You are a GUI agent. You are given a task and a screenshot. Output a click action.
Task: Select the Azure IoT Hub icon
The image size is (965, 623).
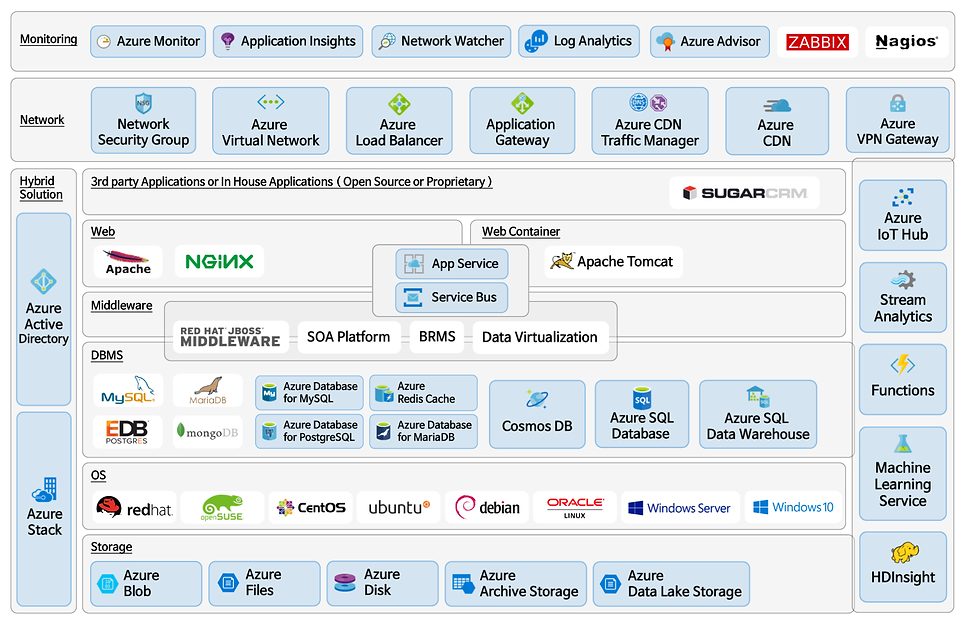(903, 197)
